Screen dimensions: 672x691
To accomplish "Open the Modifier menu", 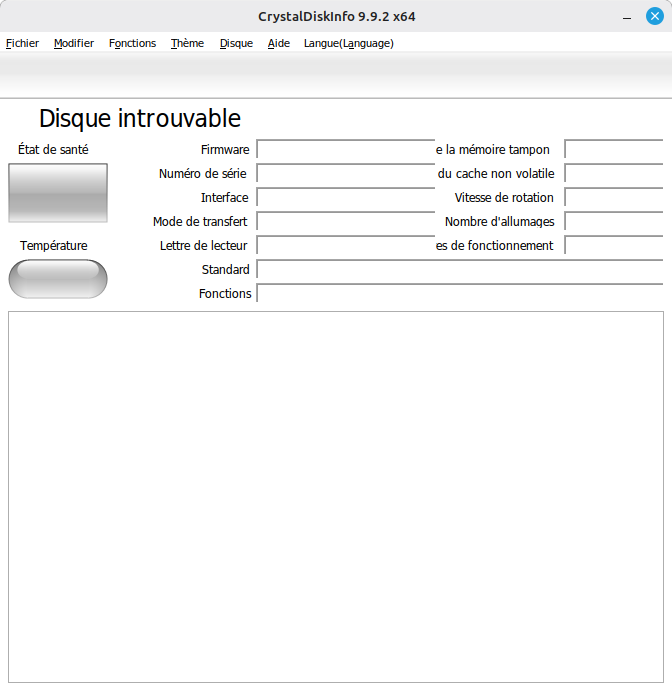I will [x=74, y=43].
